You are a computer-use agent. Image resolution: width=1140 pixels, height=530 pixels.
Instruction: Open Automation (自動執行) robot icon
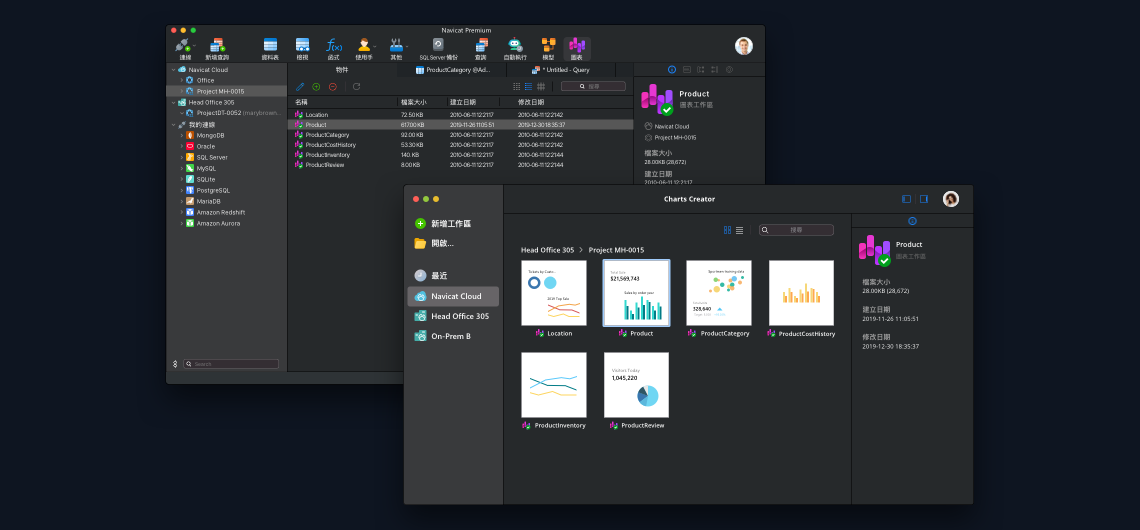[515, 46]
